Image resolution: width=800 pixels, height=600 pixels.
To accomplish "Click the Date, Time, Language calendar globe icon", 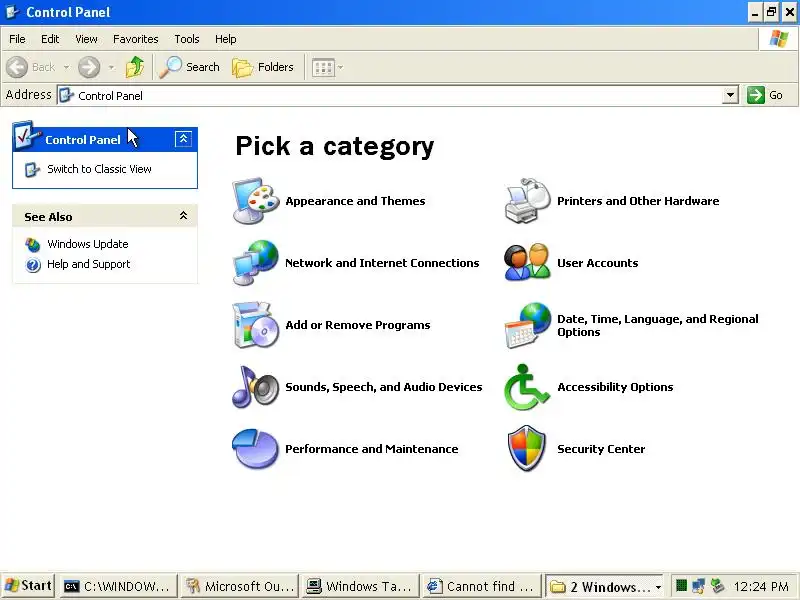I will tap(528, 325).
